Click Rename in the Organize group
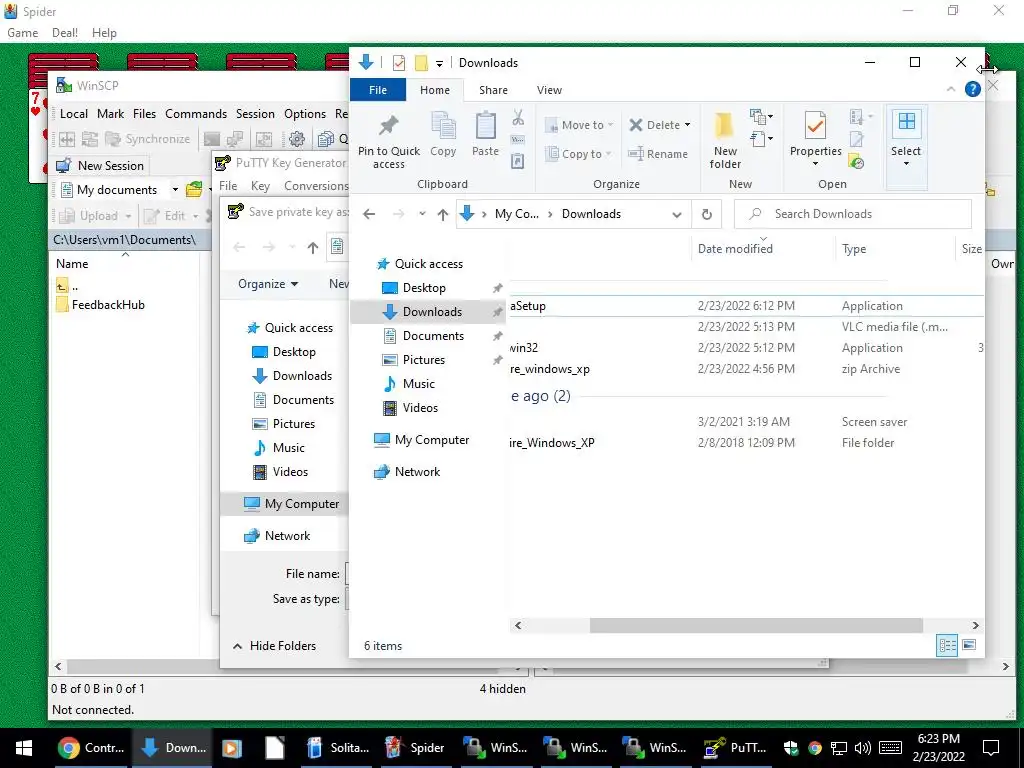 tap(658, 154)
